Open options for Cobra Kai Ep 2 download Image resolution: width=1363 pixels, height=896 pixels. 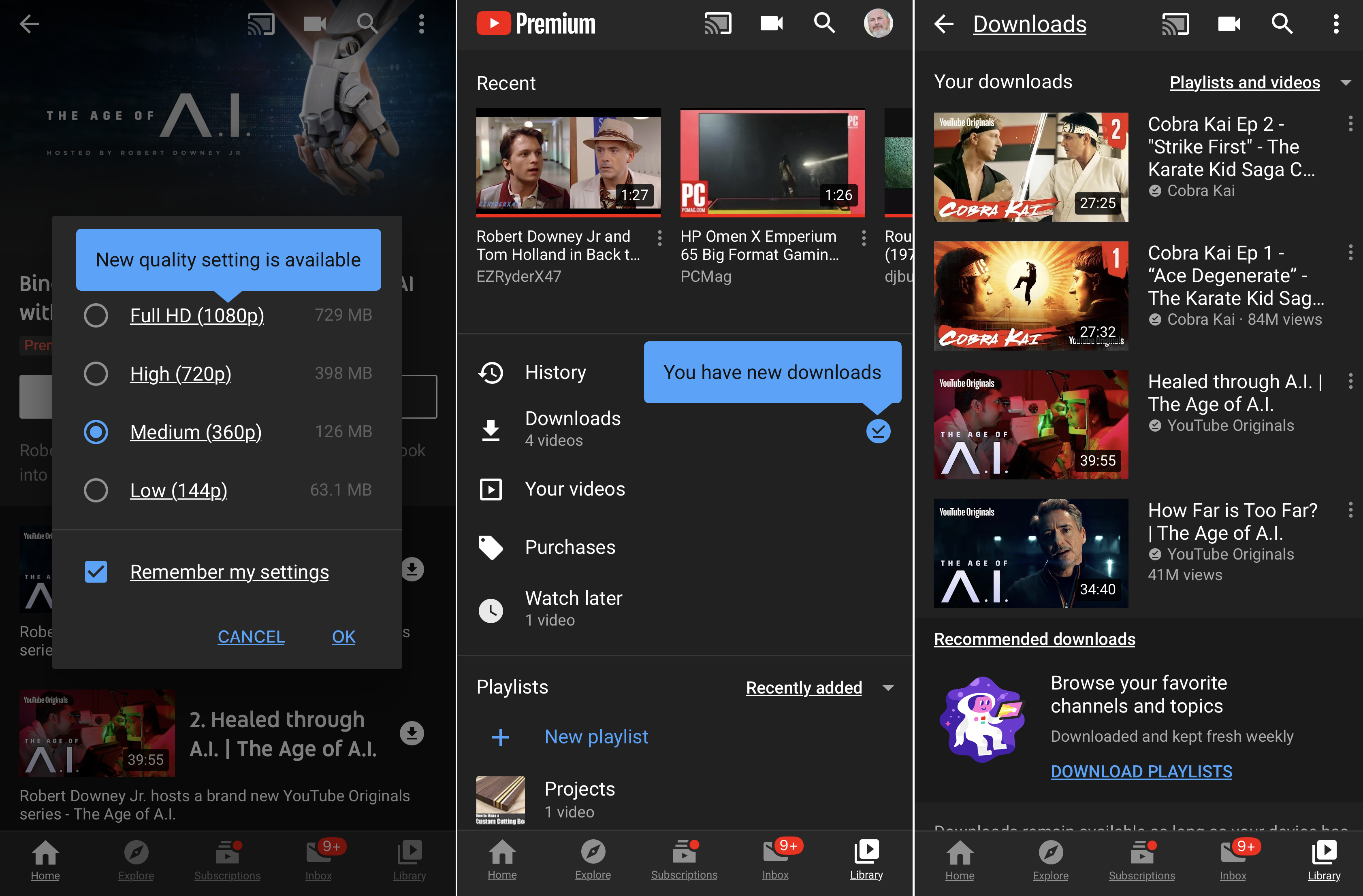coord(1350,123)
